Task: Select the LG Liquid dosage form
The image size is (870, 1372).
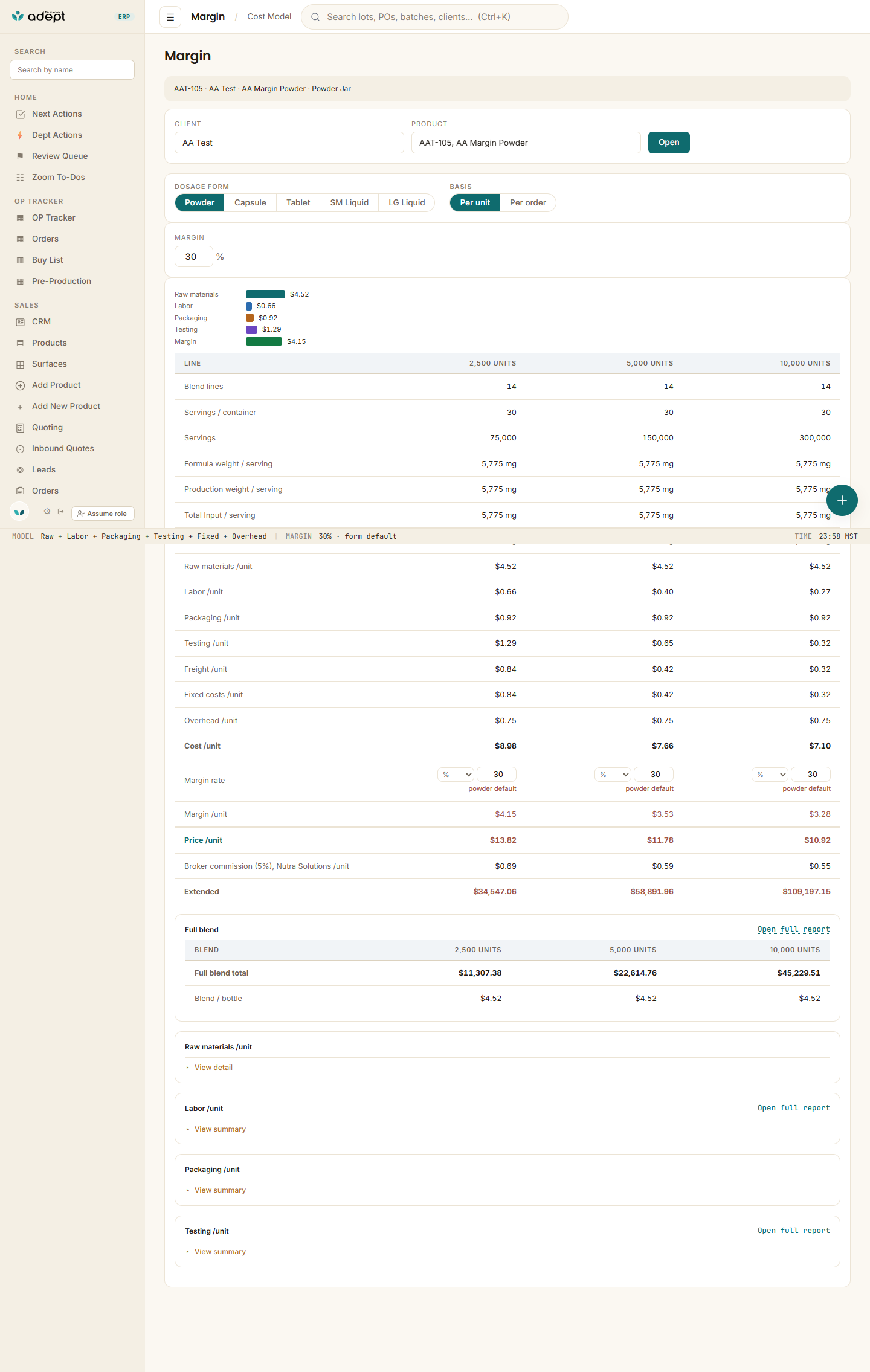Action: coord(407,203)
